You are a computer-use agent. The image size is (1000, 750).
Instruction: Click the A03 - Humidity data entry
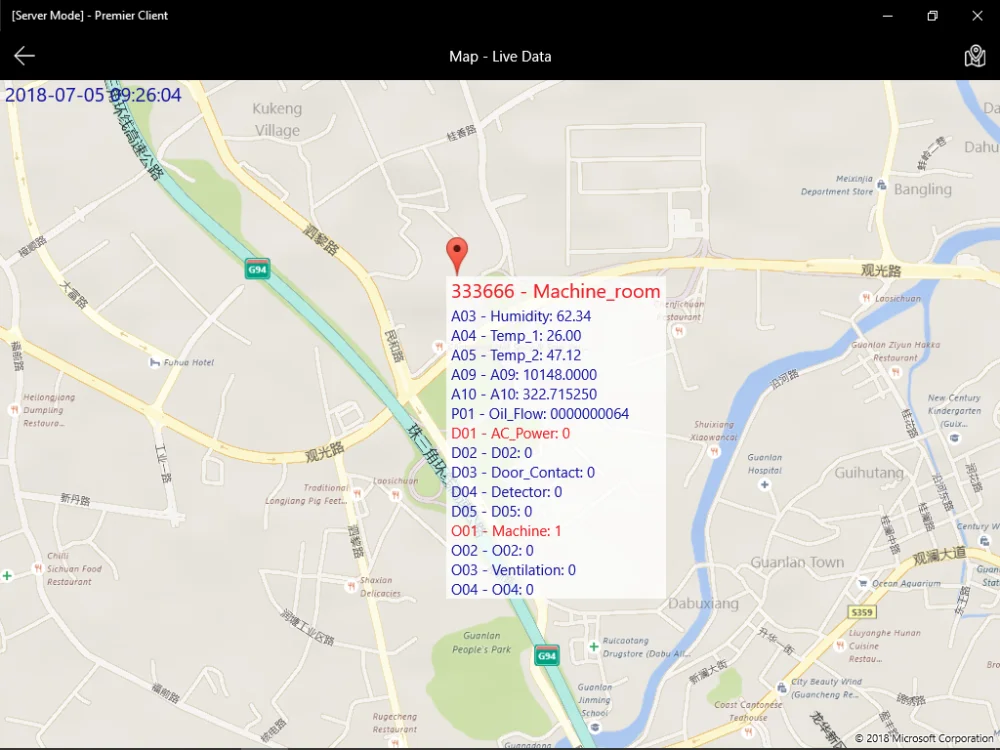pyautogui.click(x=521, y=316)
